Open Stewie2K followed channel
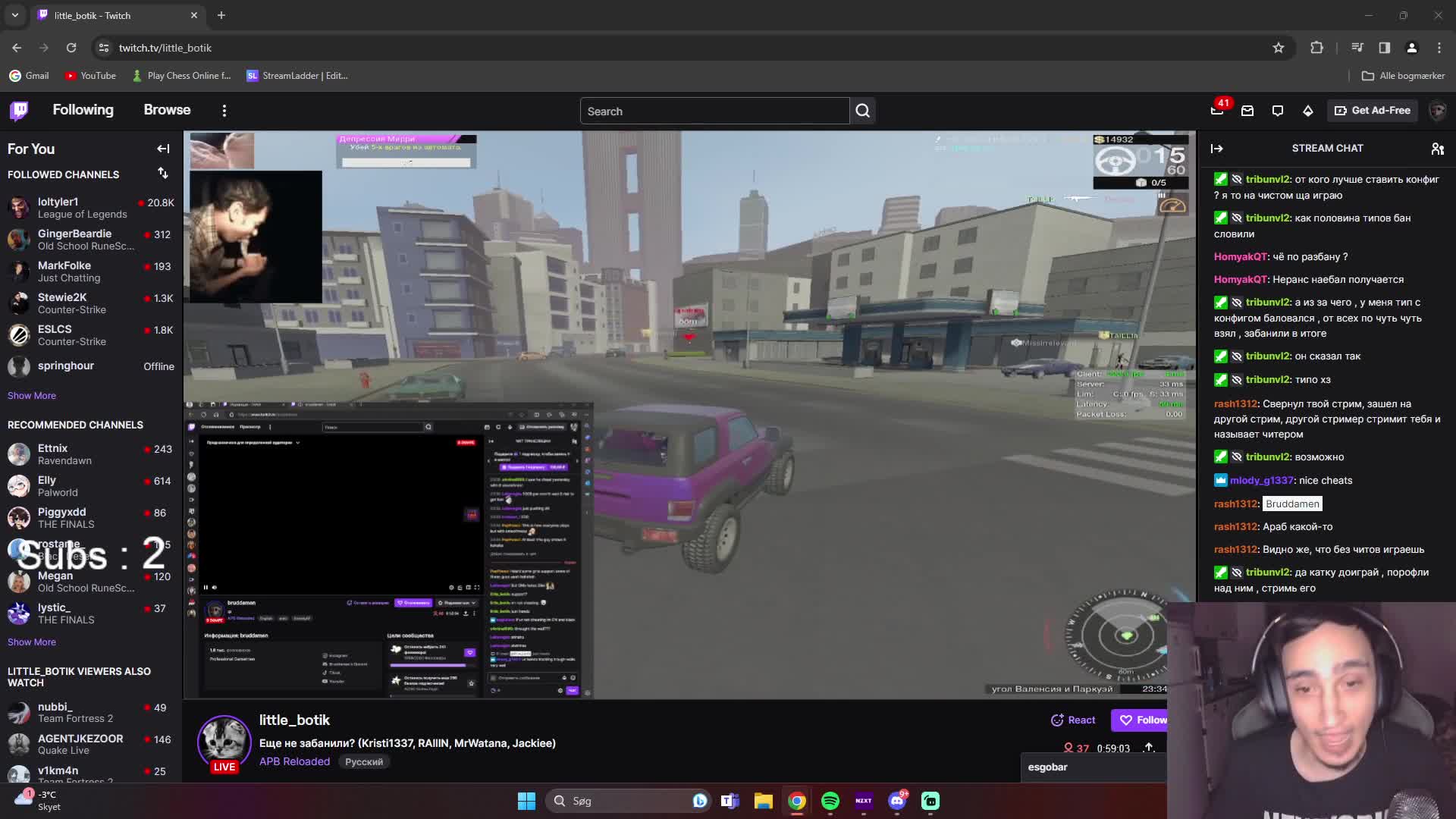The image size is (1456, 819). pos(91,303)
